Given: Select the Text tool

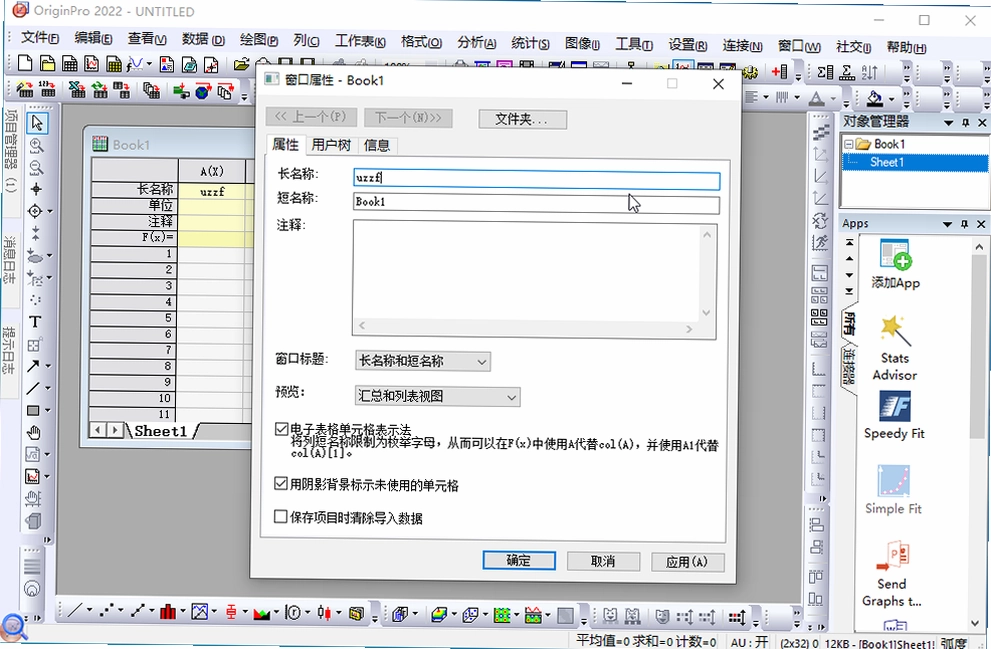Looking at the screenshot, I should [x=35, y=322].
